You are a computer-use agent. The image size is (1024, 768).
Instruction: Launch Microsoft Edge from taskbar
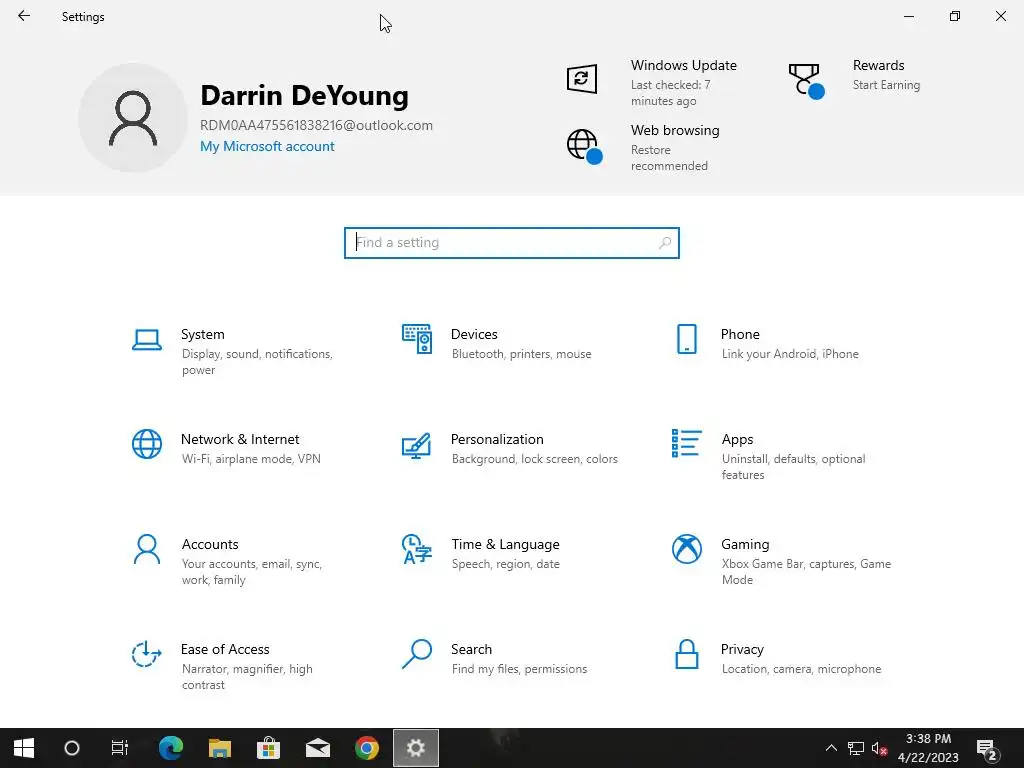[170, 748]
